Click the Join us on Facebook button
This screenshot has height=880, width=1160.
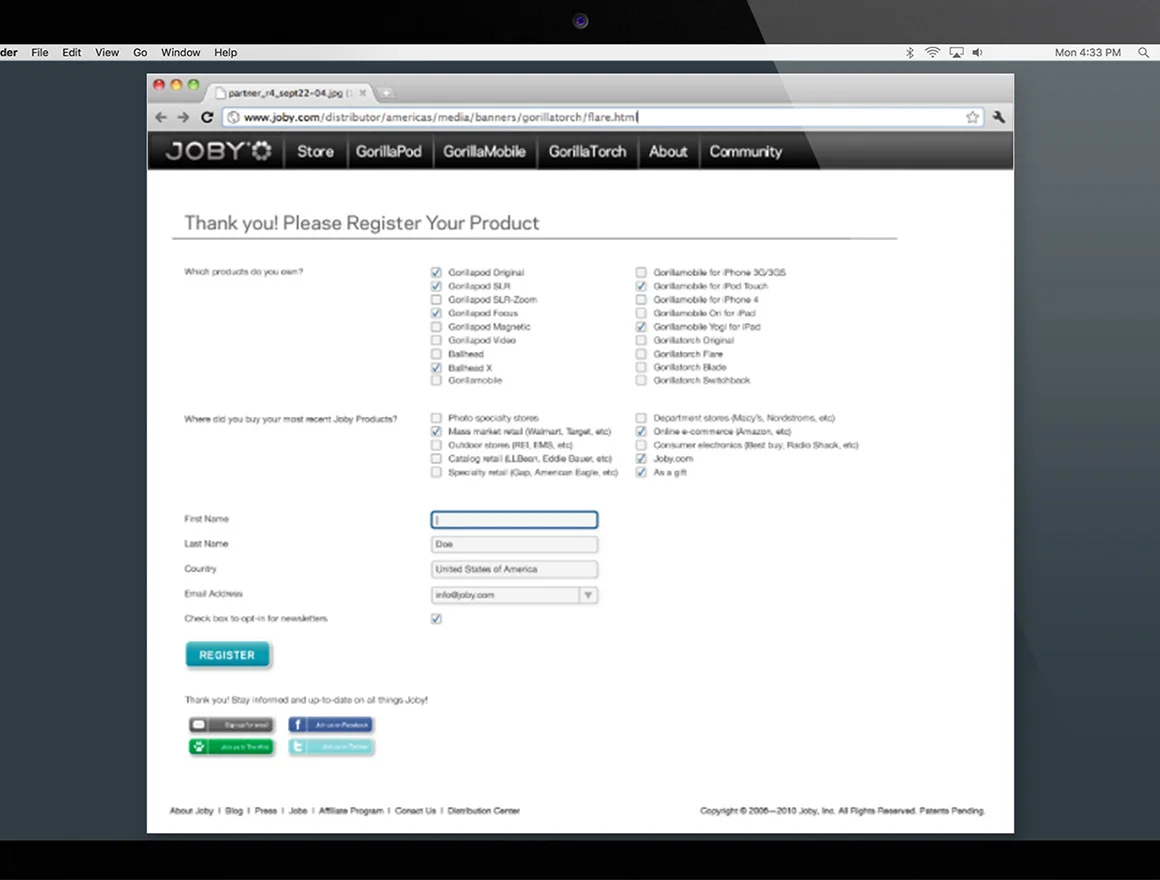coord(331,725)
